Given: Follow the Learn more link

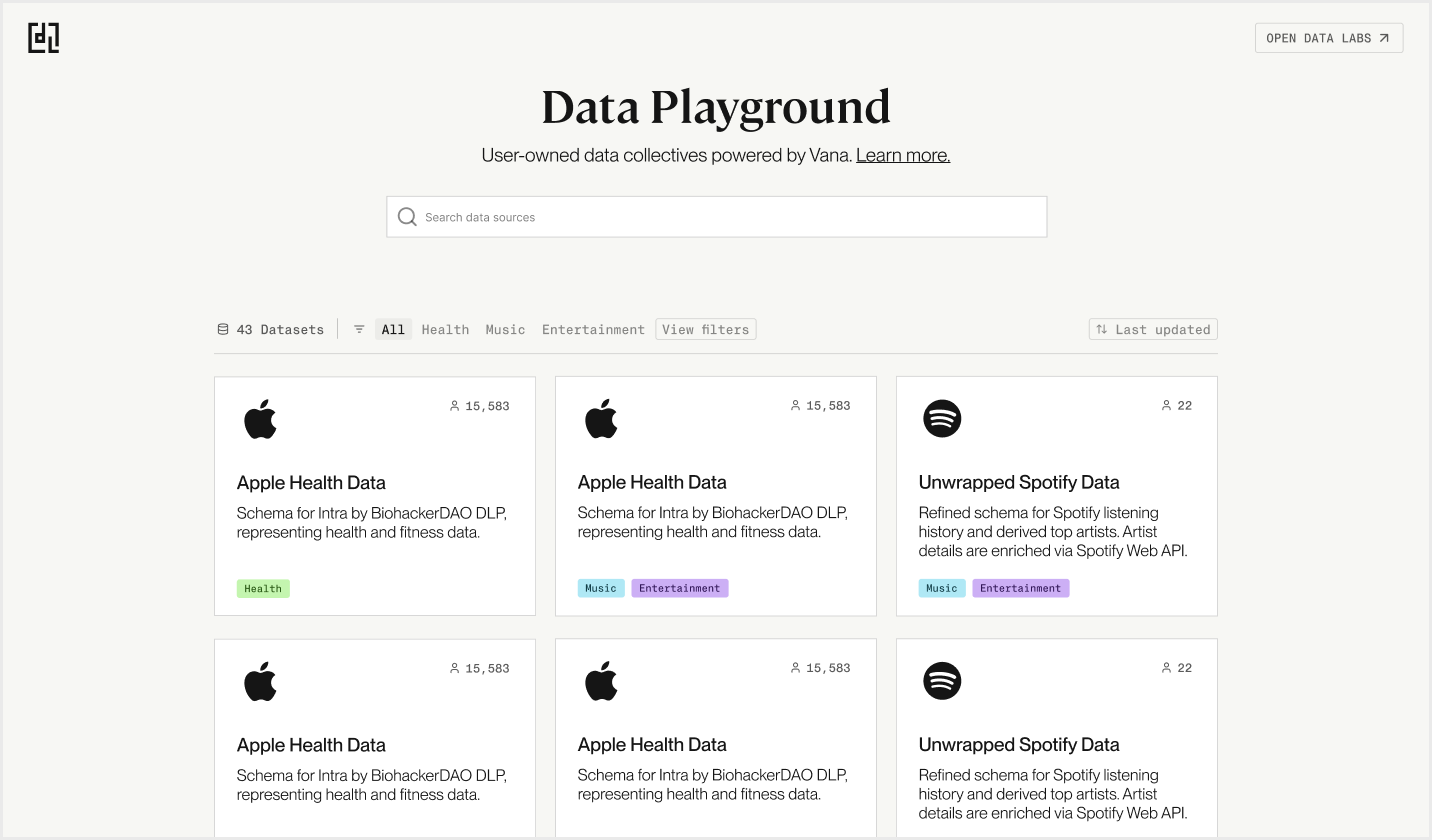Looking at the screenshot, I should (903, 155).
